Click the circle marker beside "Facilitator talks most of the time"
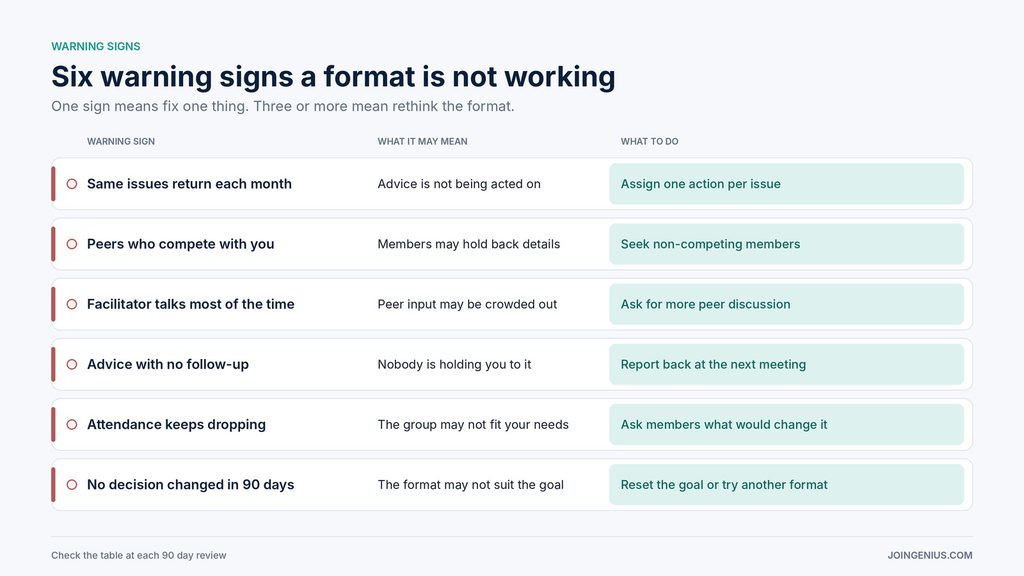1024x576 pixels. click(x=72, y=304)
